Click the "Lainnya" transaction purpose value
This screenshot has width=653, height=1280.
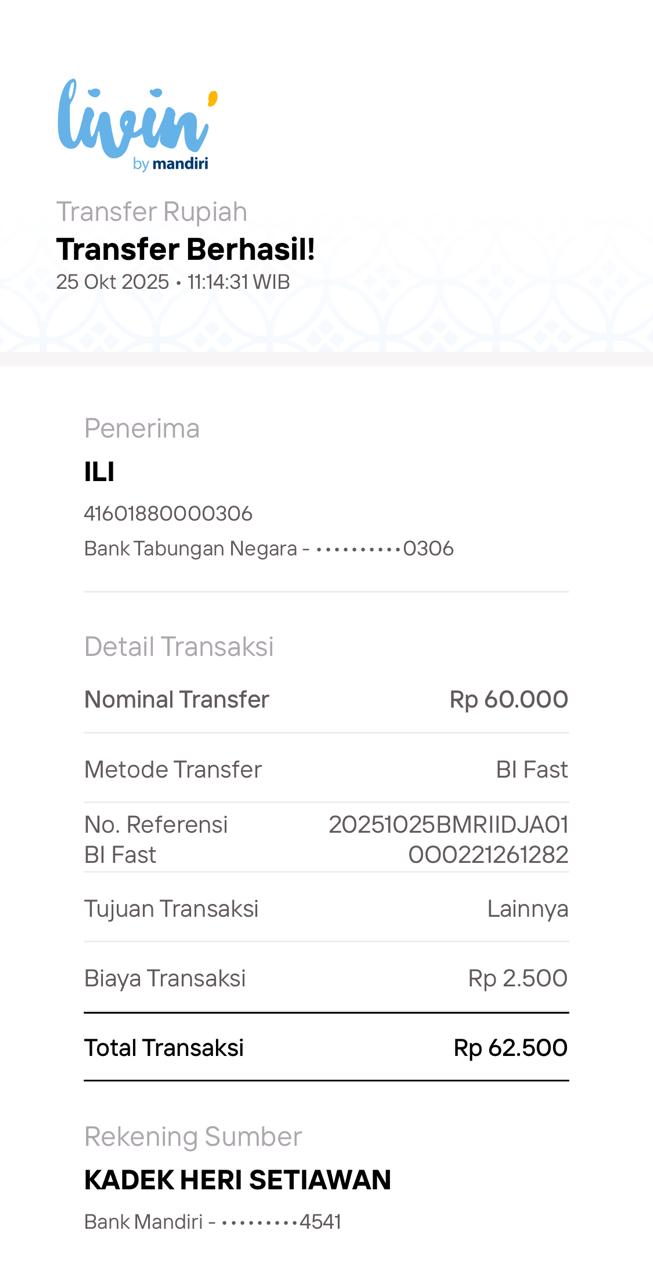528,909
